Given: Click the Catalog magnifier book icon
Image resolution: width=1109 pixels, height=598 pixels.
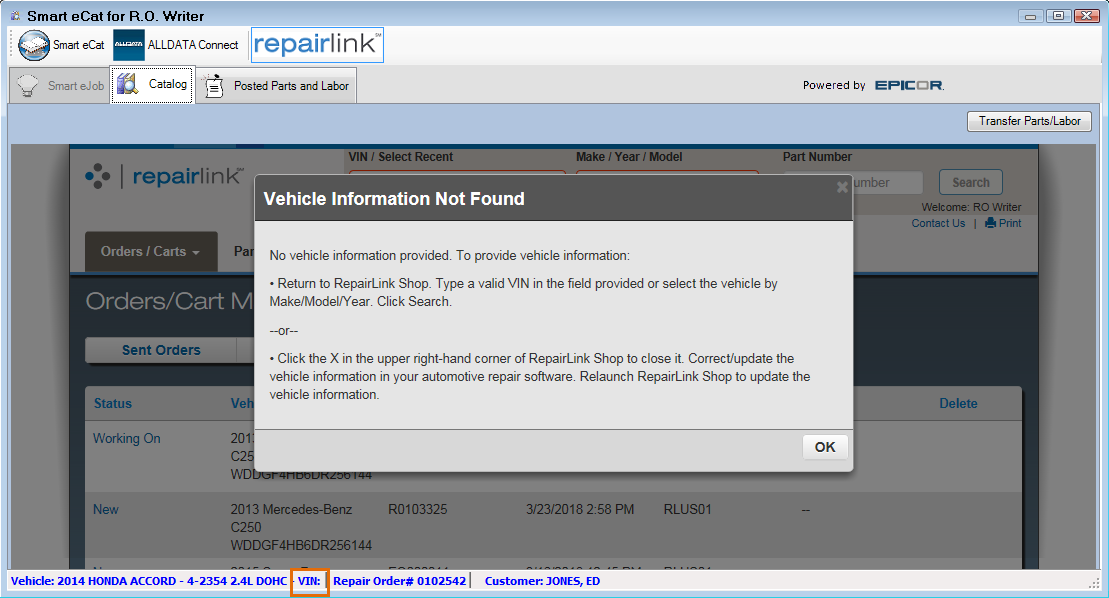Looking at the screenshot, I should tap(127, 85).
